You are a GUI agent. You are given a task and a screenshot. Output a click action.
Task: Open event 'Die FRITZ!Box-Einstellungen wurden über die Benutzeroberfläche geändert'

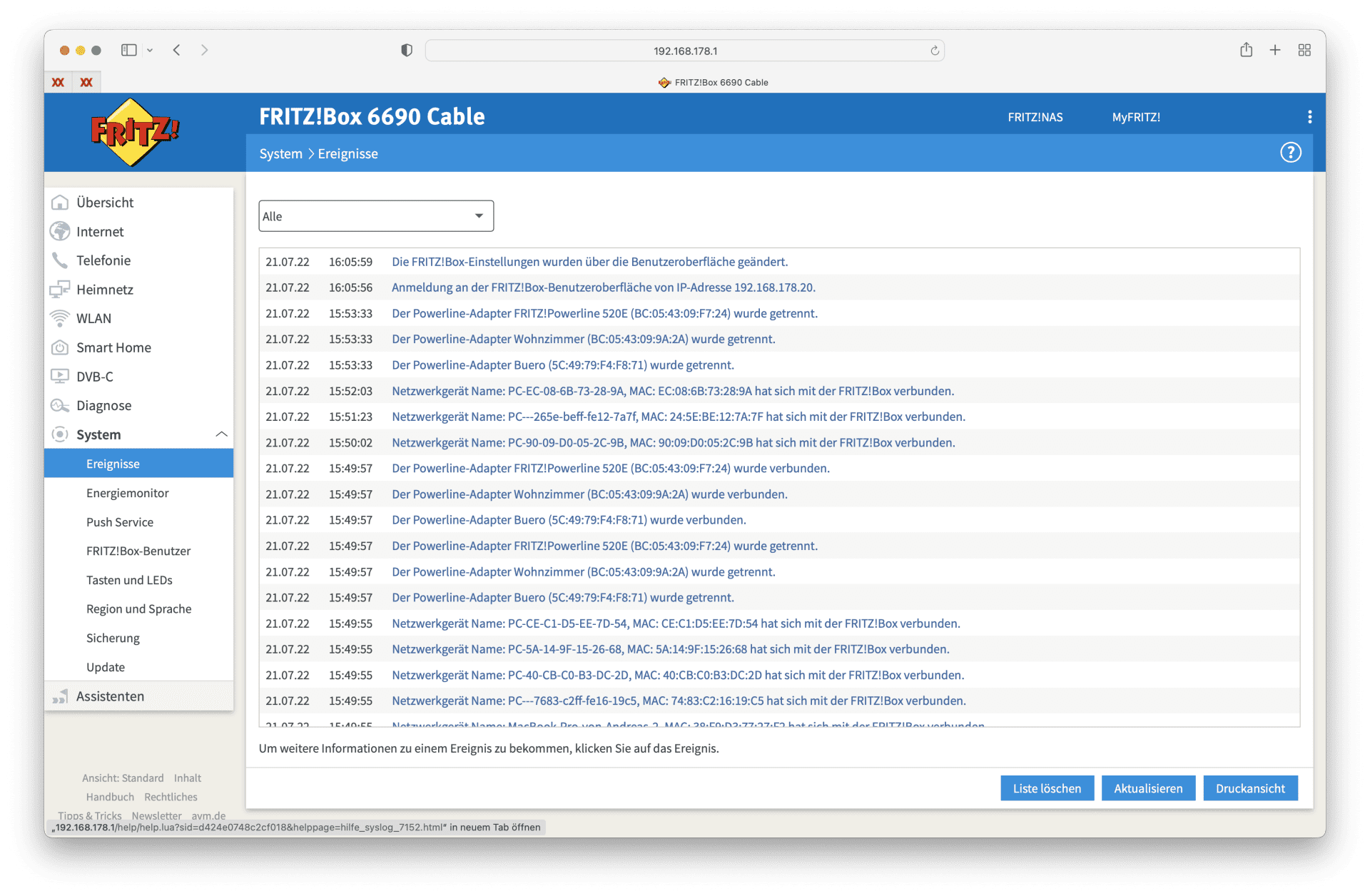coord(589,262)
